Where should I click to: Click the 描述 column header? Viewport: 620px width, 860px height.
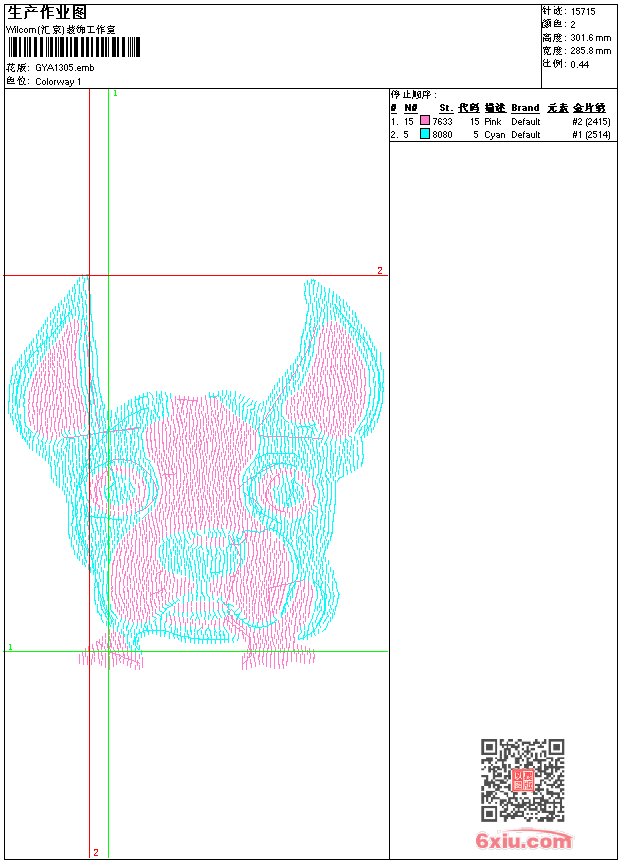(495, 108)
